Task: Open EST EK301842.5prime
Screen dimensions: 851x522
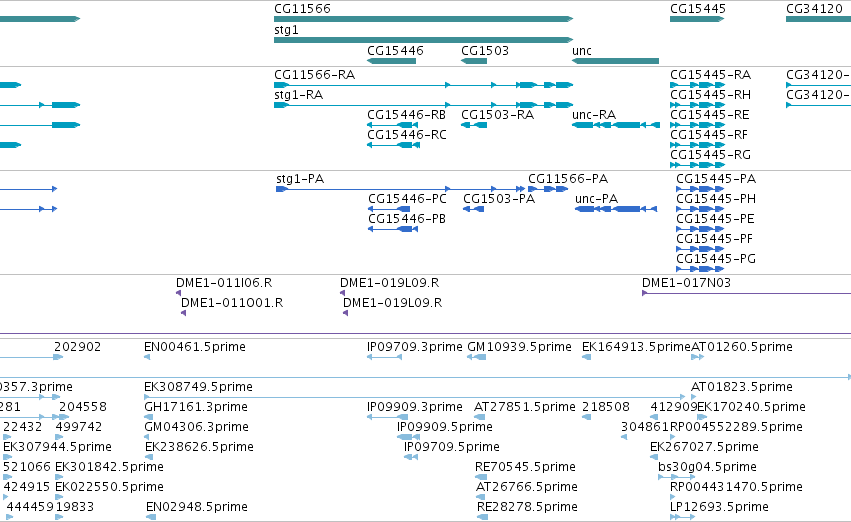Action: [109, 468]
